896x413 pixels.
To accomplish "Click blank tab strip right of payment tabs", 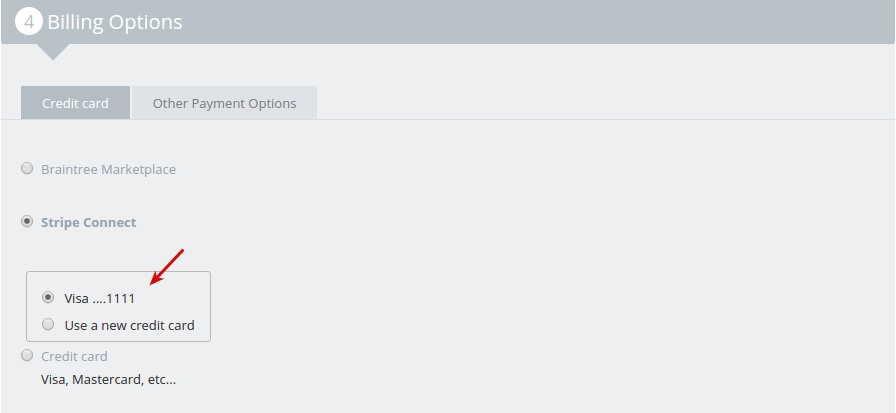I will [600, 103].
